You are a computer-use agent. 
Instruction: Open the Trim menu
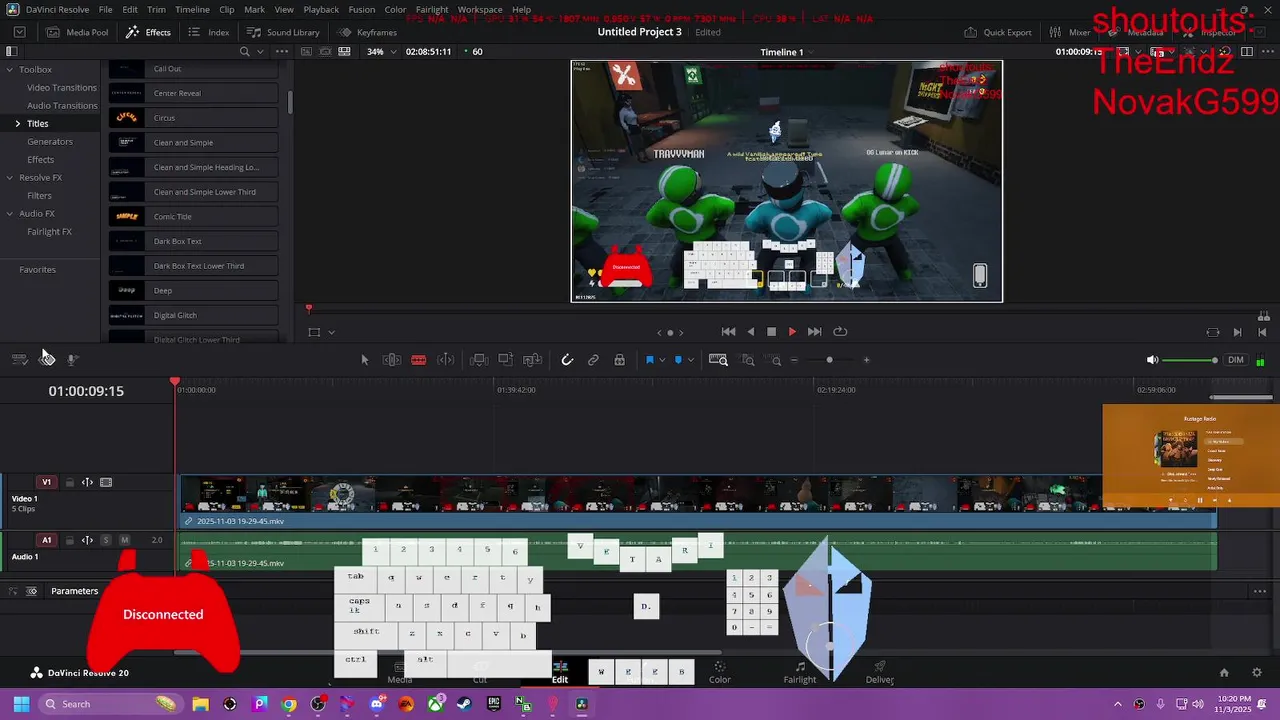(156, 9)
